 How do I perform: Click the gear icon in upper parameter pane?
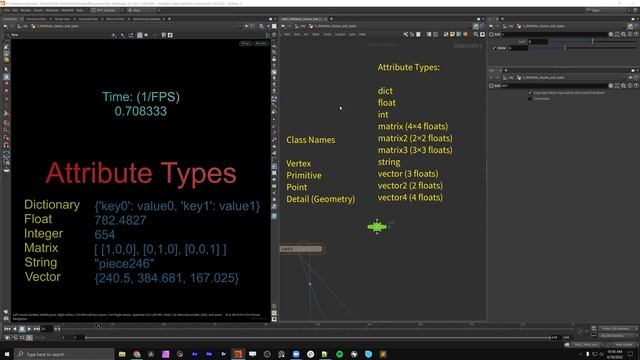[611, 34]
